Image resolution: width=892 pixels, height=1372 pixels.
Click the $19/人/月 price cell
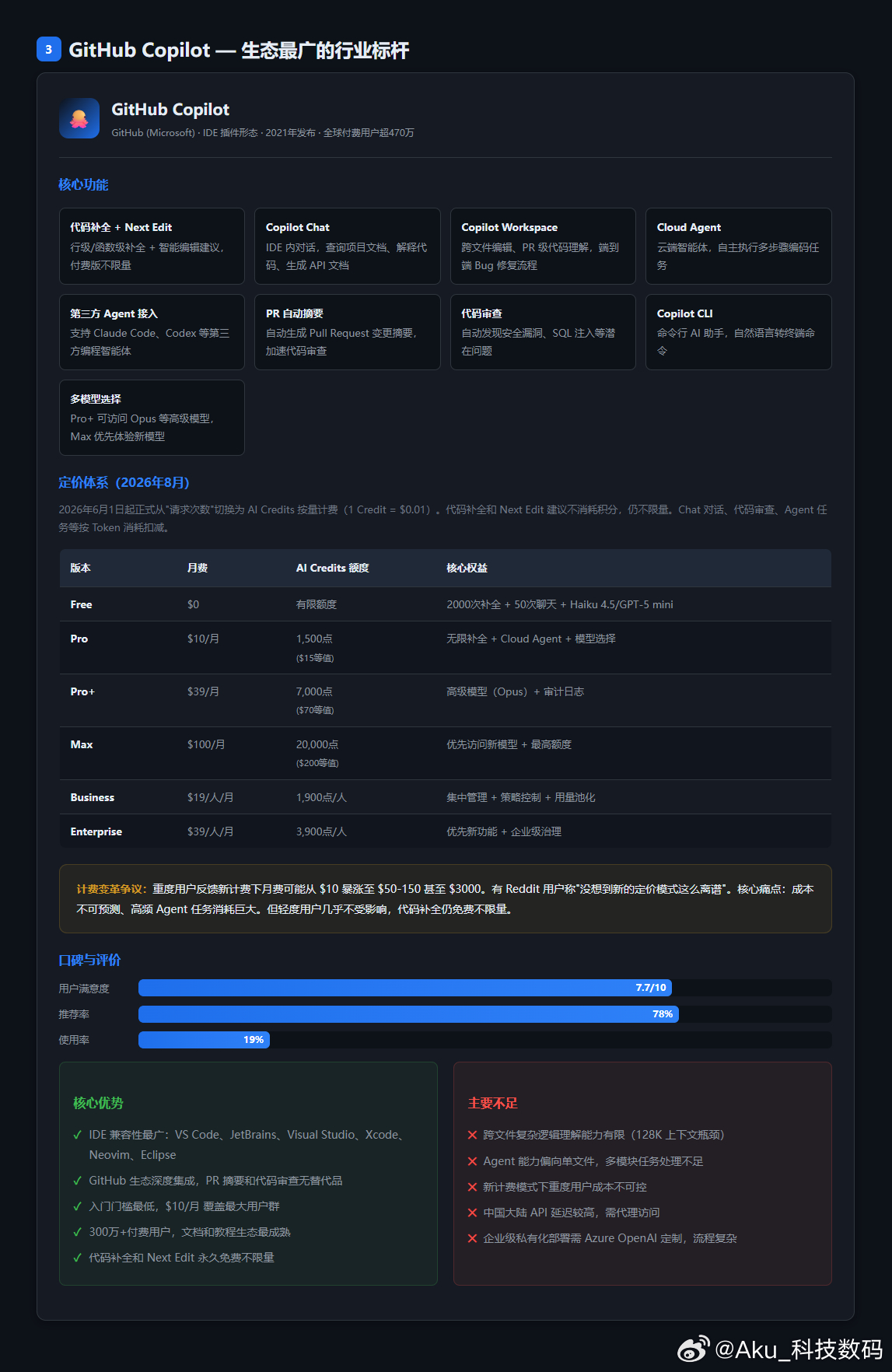(x=210, y=797)
